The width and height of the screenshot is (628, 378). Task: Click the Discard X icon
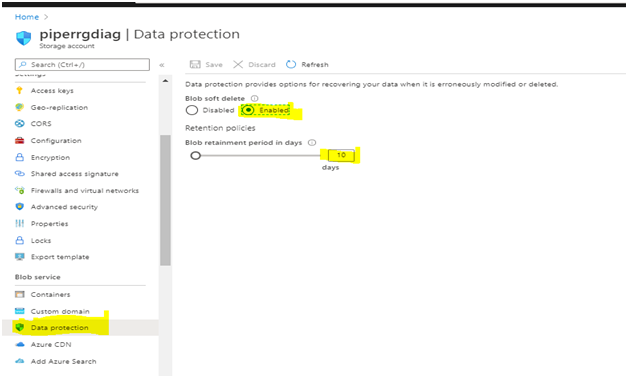238,64
